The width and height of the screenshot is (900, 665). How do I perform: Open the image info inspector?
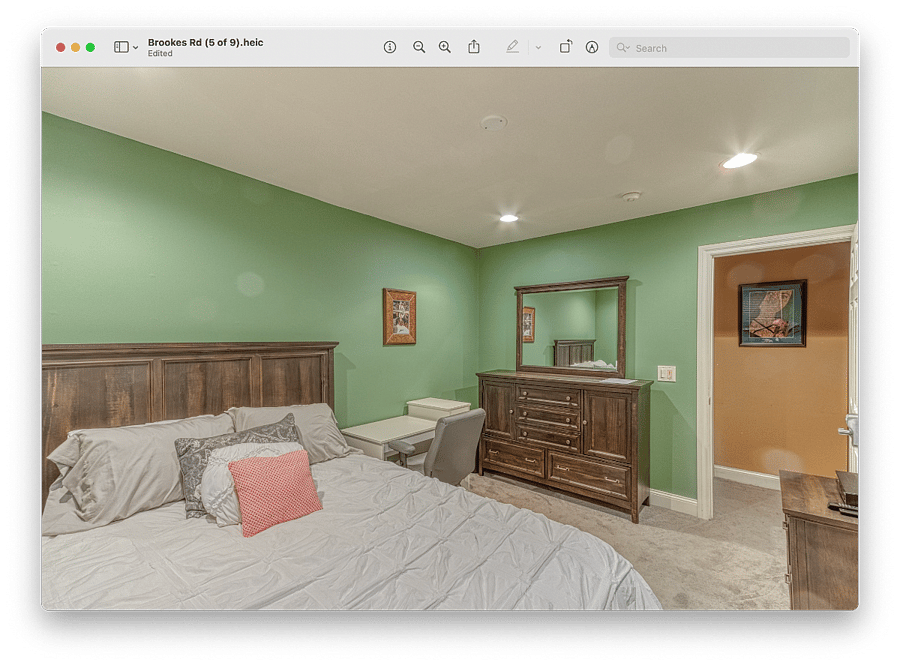click(x=390, y=47)
